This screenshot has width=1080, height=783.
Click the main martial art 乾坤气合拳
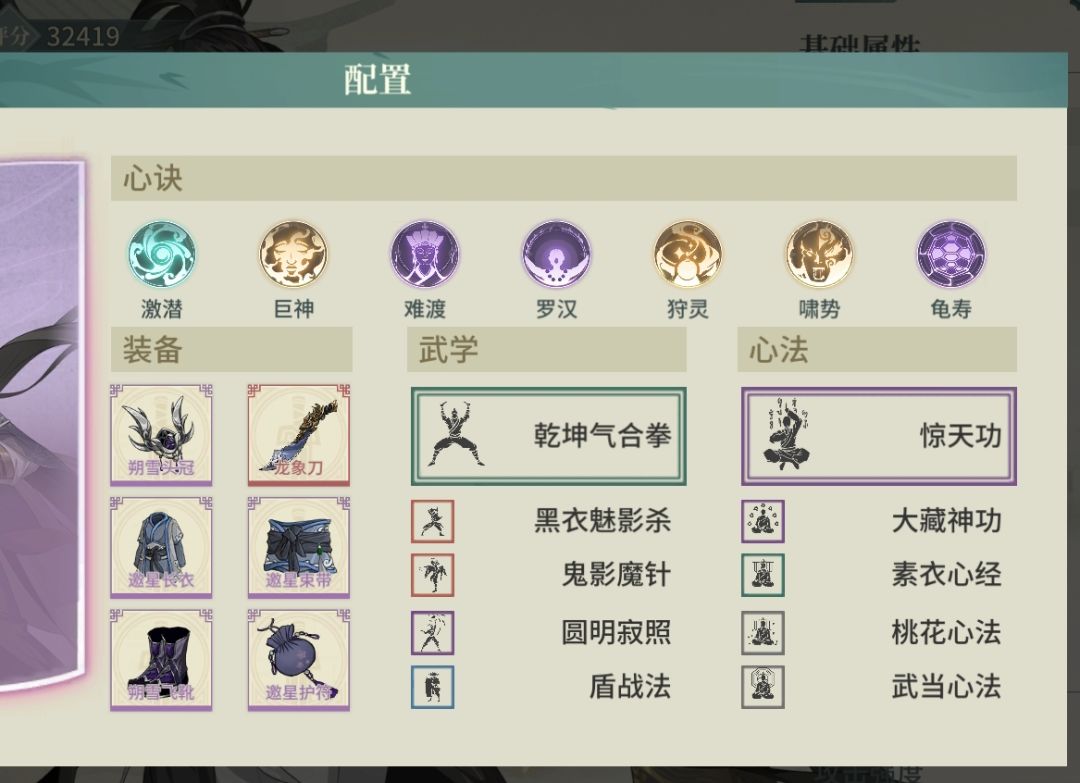pos(549,436)
